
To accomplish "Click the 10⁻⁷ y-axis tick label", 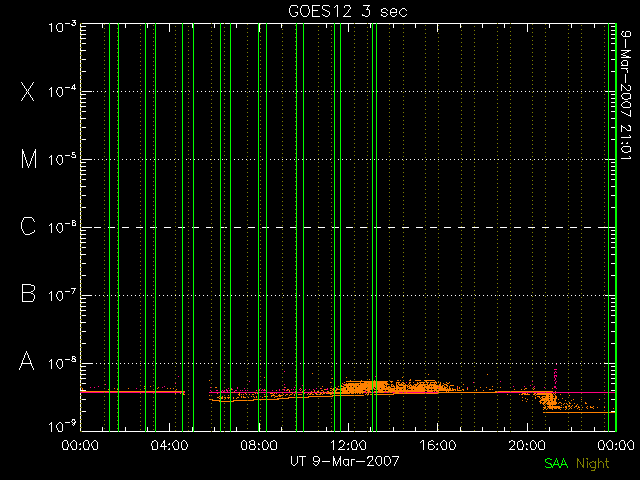I will click(62, 295).
